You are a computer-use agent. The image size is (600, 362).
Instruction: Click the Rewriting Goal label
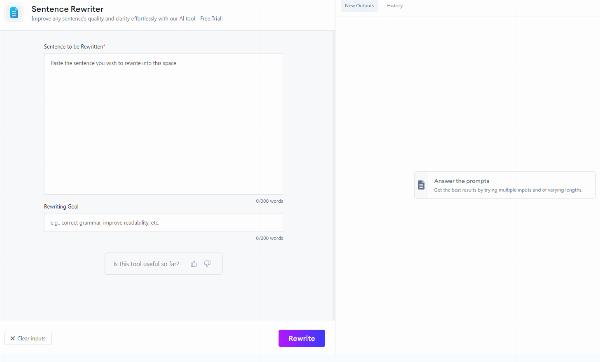[61, 207]
